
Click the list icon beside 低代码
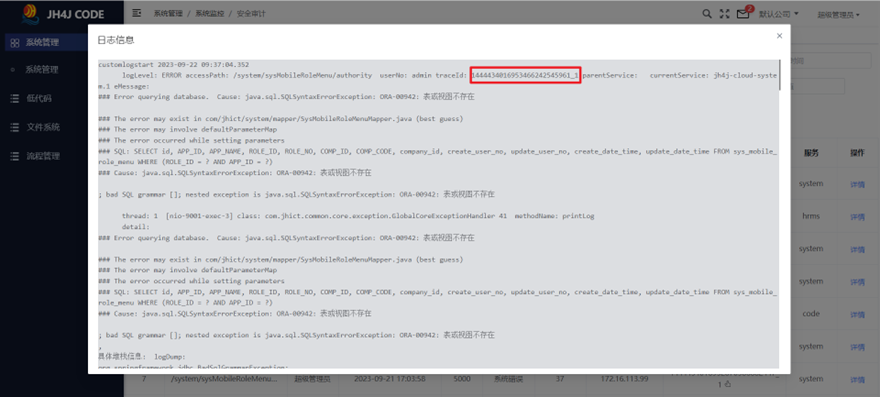(x=15, y=98)
